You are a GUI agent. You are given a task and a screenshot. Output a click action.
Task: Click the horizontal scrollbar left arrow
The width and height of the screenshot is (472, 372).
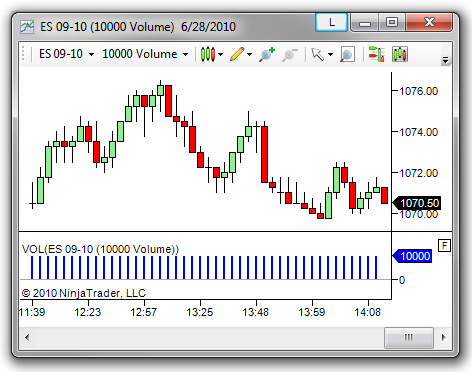click(27, 337)
